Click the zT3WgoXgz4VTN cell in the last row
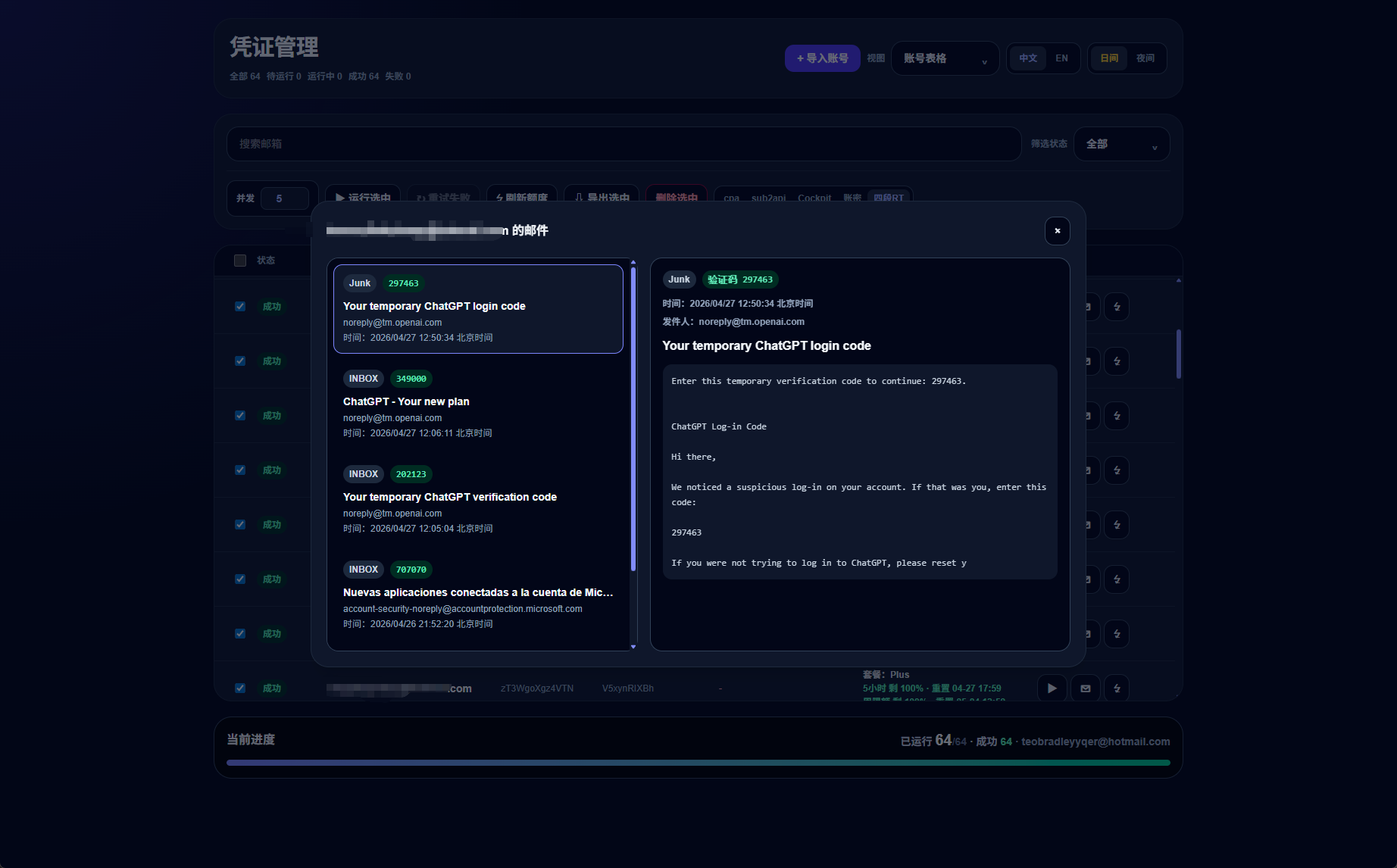The height and width of the screenshot is (868, 1397). 537,688
